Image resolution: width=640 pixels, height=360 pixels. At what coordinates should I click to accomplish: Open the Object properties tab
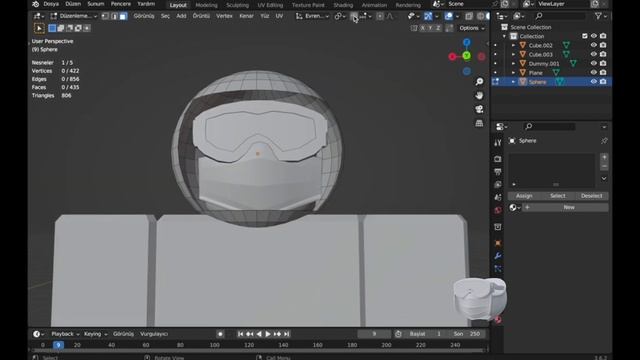click(498, 243)
